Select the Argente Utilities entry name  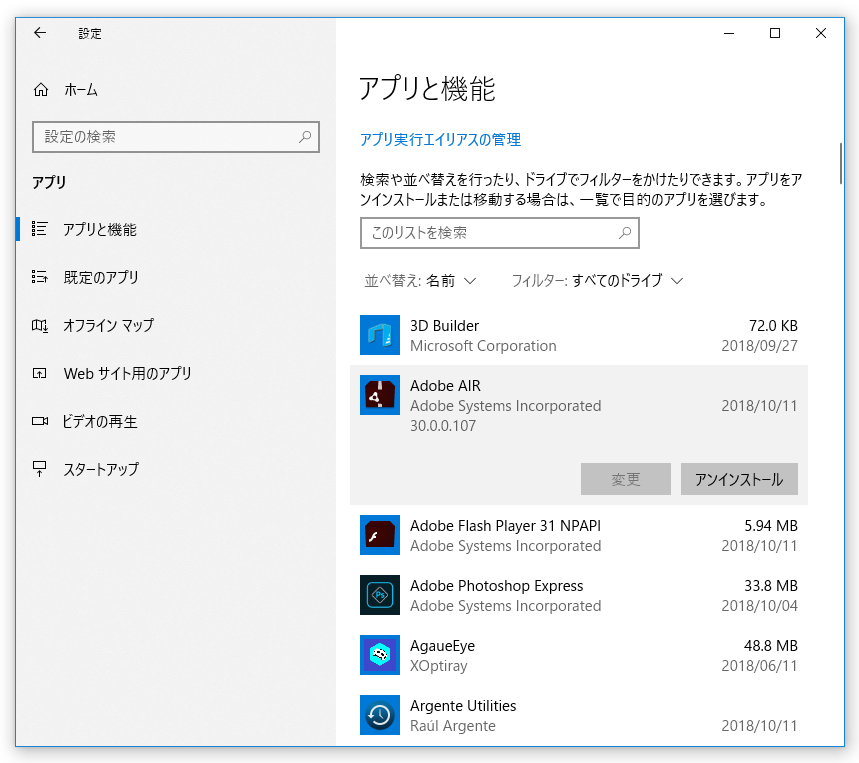(x=463, y=705)
